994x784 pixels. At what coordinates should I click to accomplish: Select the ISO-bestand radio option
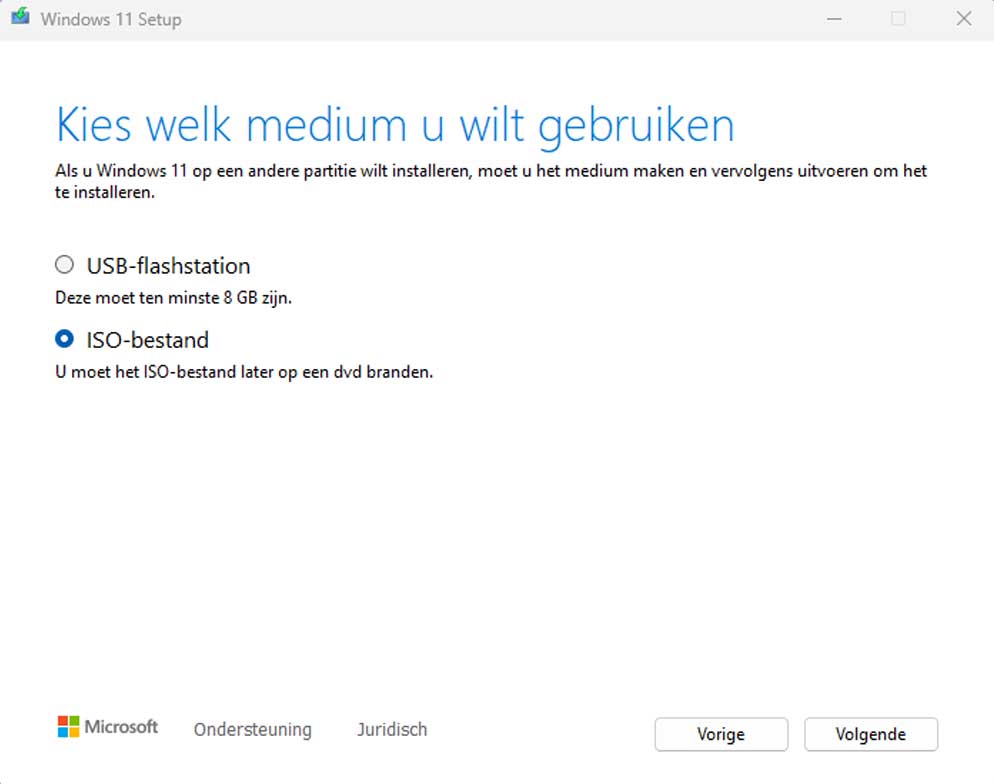pyautogui.click(x=64, y=339)
